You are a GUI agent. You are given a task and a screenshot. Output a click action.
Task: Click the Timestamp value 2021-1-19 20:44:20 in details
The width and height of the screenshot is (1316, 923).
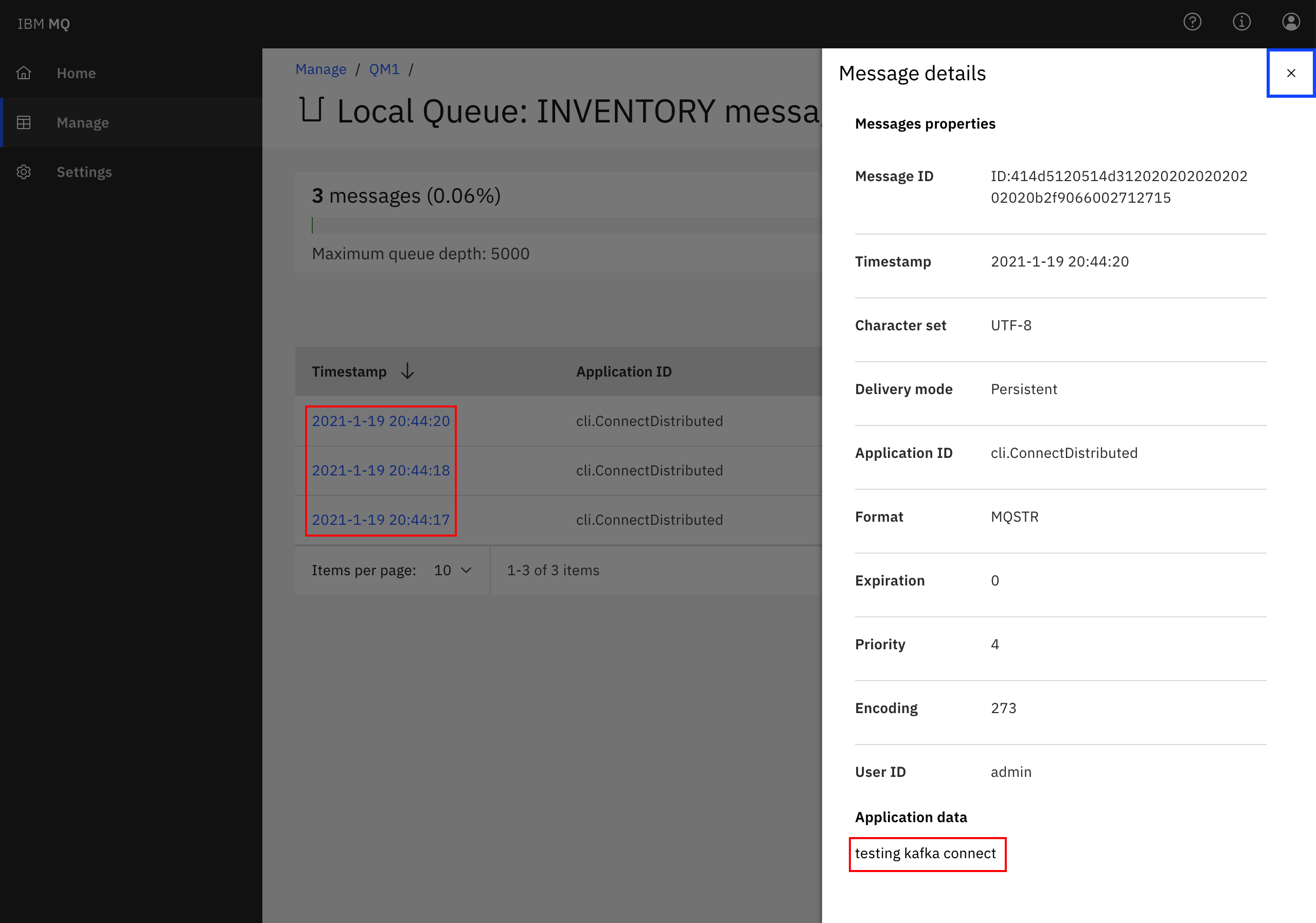coord(1059,261)
